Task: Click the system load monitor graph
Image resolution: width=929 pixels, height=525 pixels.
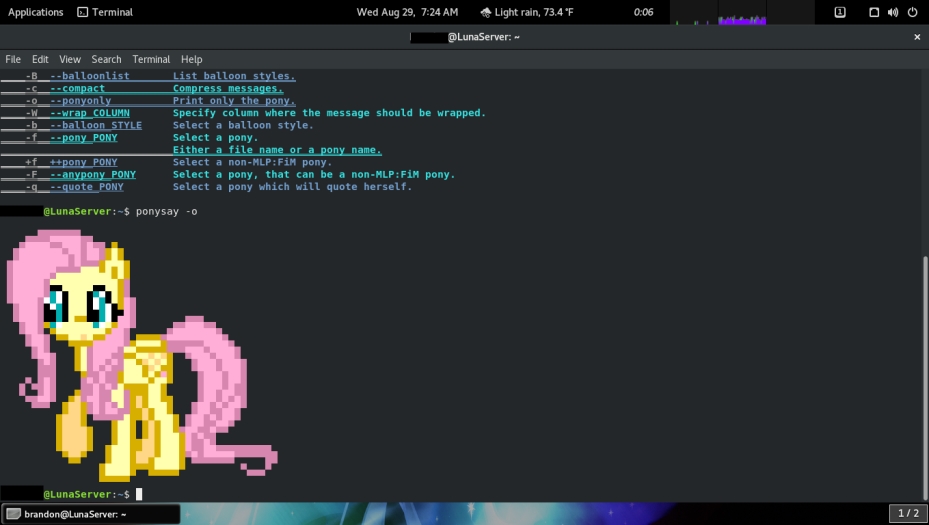Action: 720,14
